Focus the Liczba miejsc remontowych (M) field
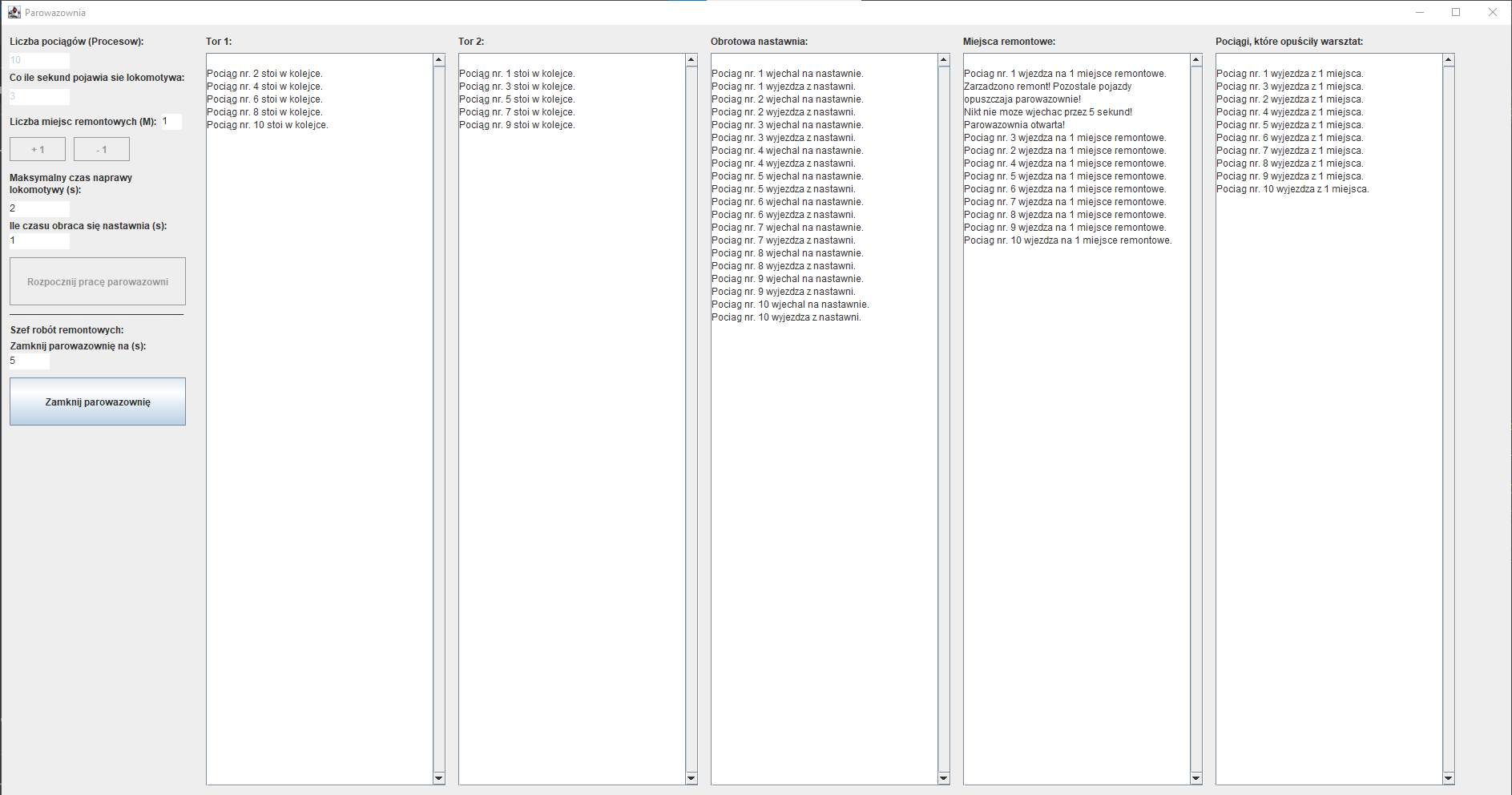Screen dimensions: 1512x795 pos(171,121)
